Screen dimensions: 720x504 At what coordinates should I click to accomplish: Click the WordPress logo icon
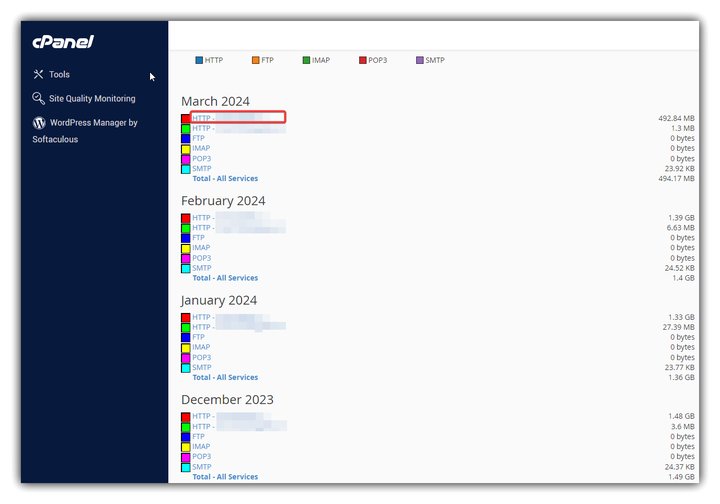click(39, 123)
